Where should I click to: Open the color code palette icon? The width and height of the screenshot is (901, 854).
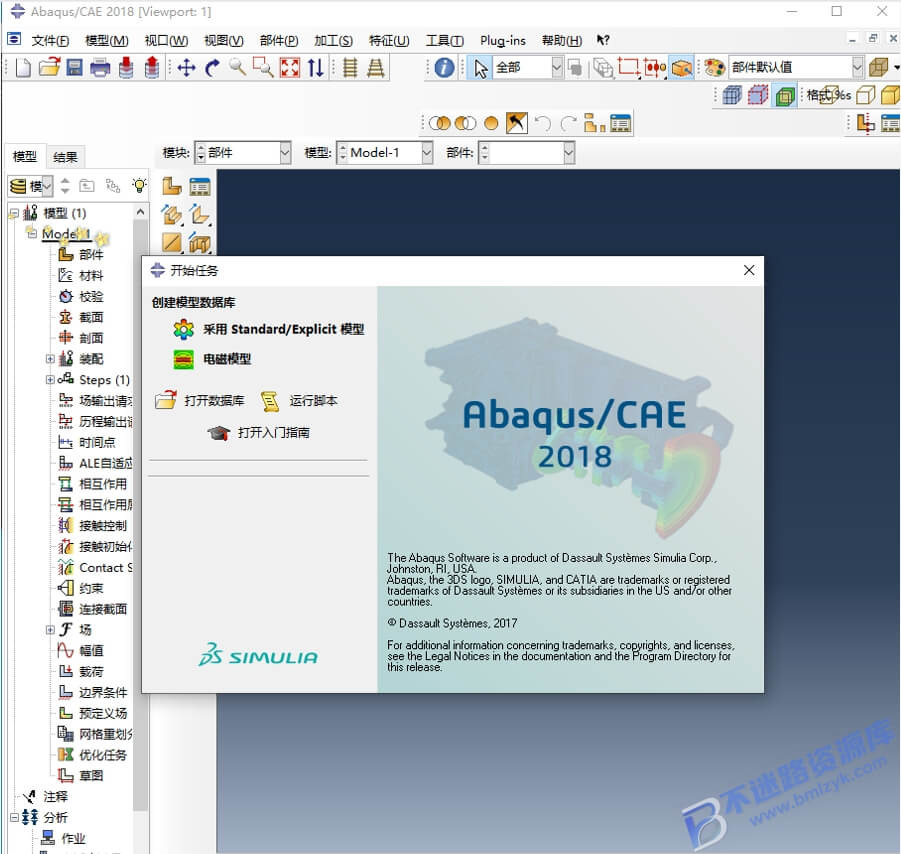click(x=714, y=68)
